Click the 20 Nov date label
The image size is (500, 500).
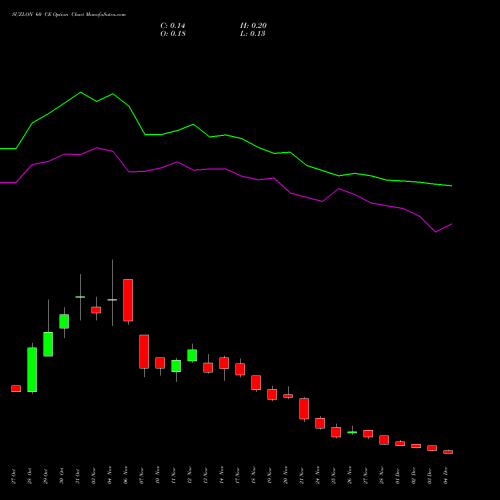(286, 476)
